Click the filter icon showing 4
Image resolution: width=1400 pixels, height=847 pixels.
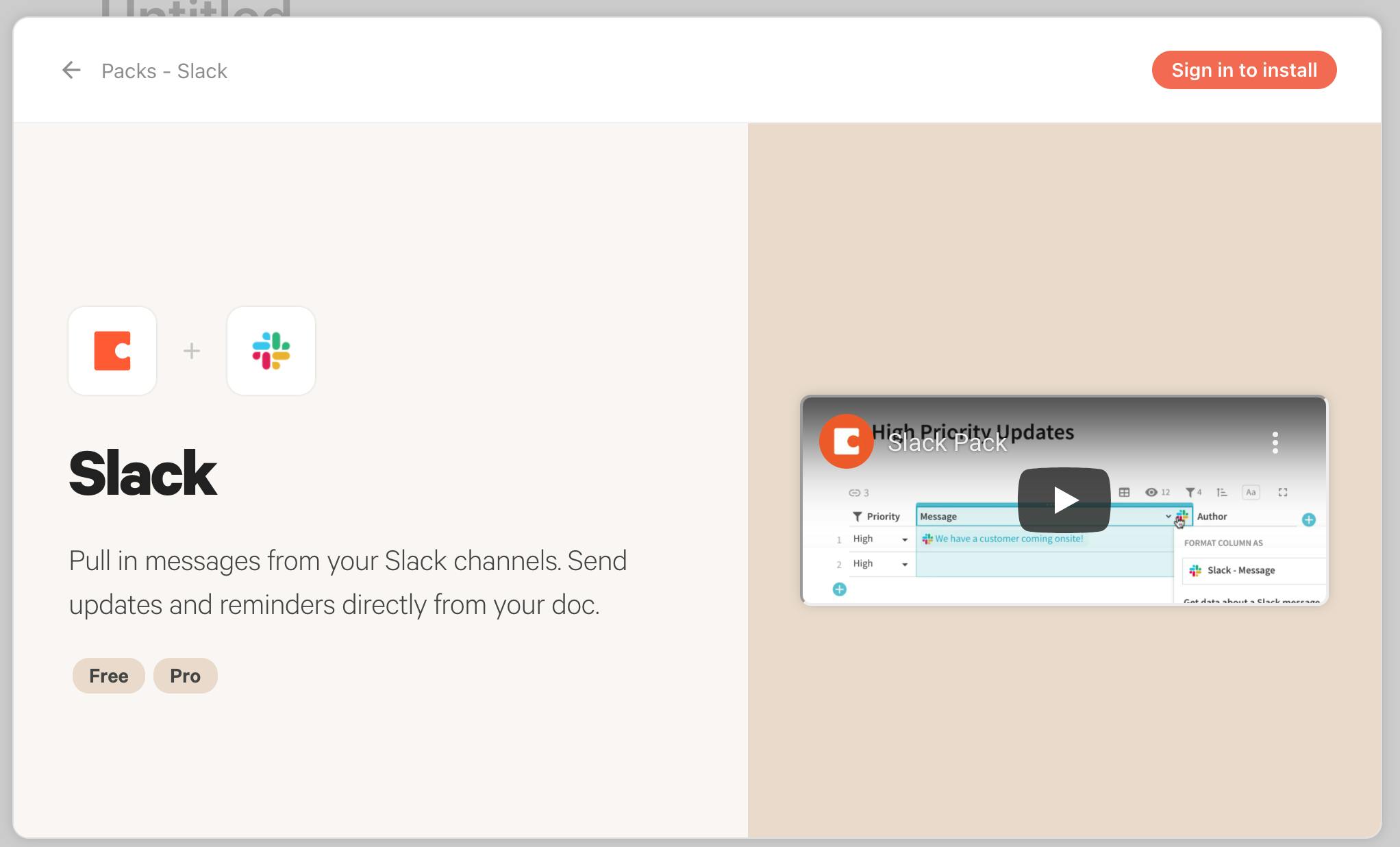coord(1193,492)
